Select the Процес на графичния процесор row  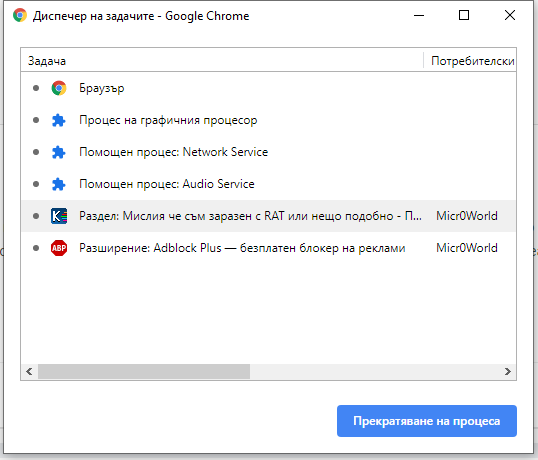(x=268, y=120)
